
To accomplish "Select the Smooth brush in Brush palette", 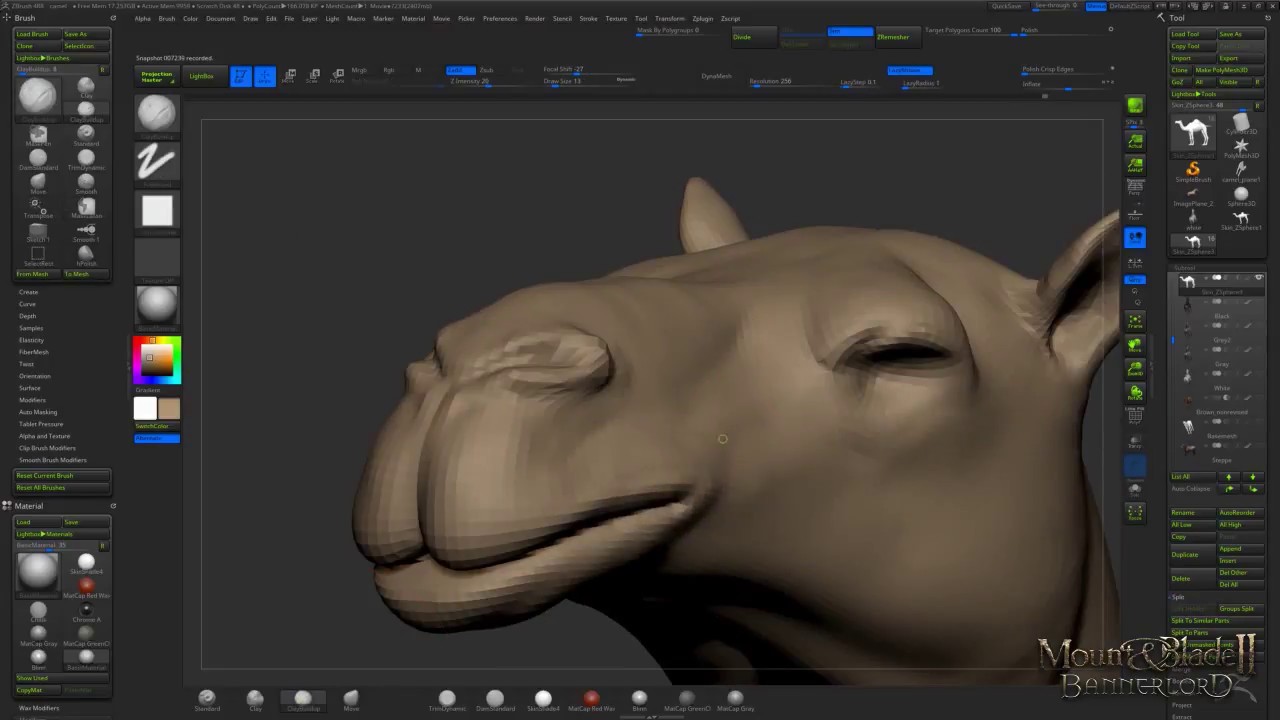I will [86, 183].
